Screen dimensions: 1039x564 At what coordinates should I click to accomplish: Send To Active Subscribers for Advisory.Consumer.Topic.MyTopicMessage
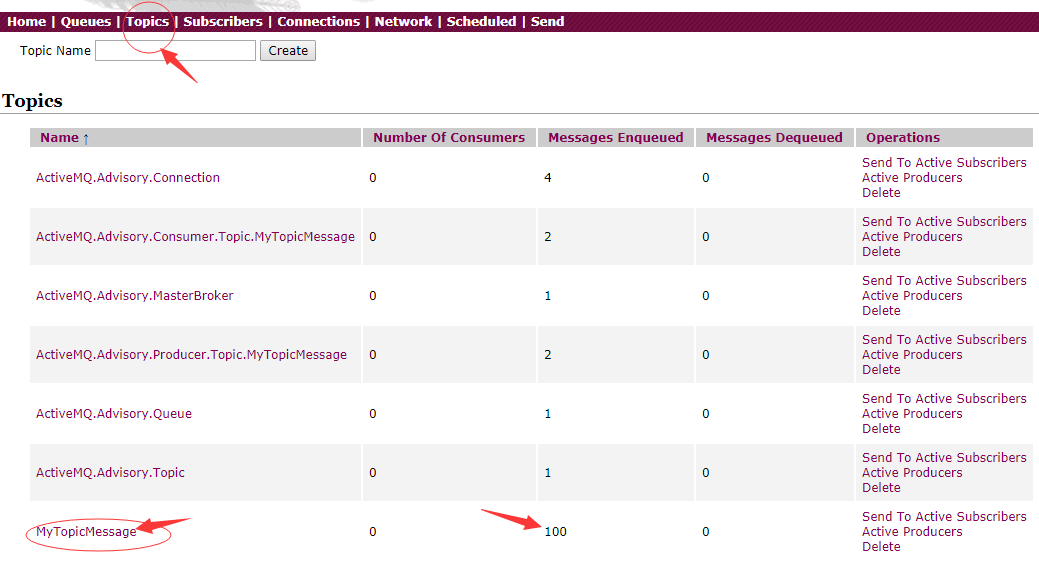[944, 221]
